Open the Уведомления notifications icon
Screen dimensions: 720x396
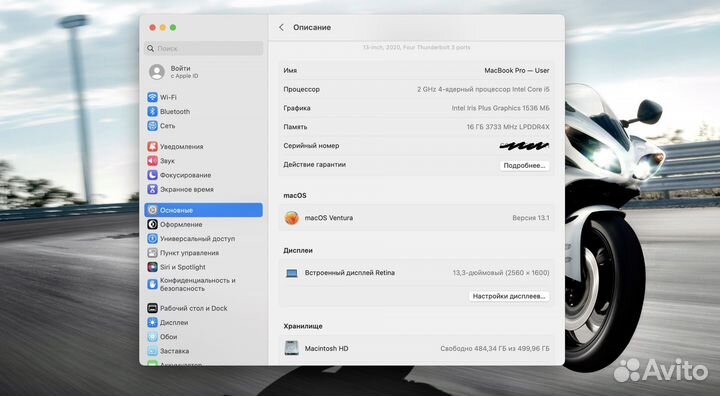152,147
